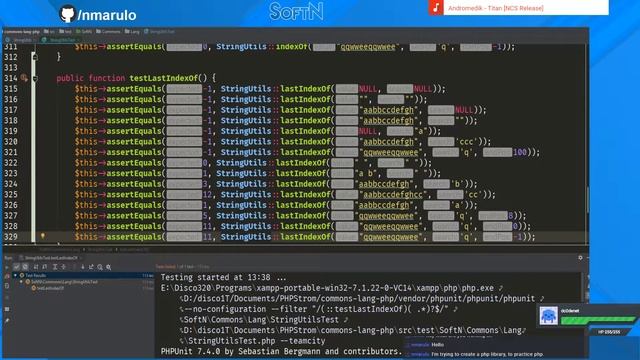This screenshot has height=360, width=640.
Task: Click the next failed test arrow icon
Action: [82, 267]
